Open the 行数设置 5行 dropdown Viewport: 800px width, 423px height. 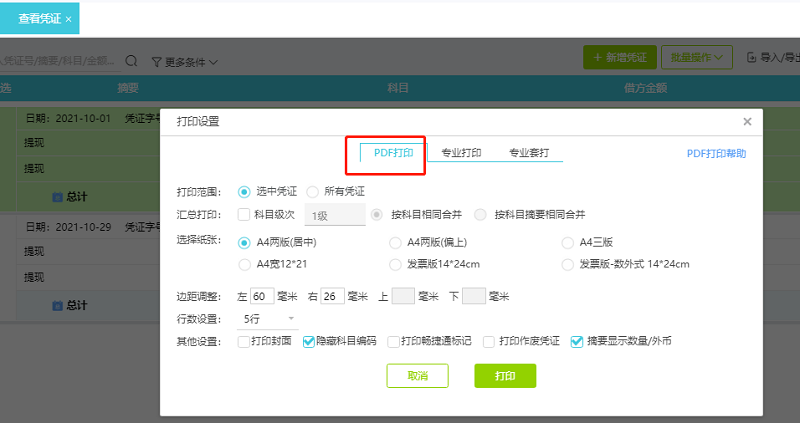pos(270,319)
